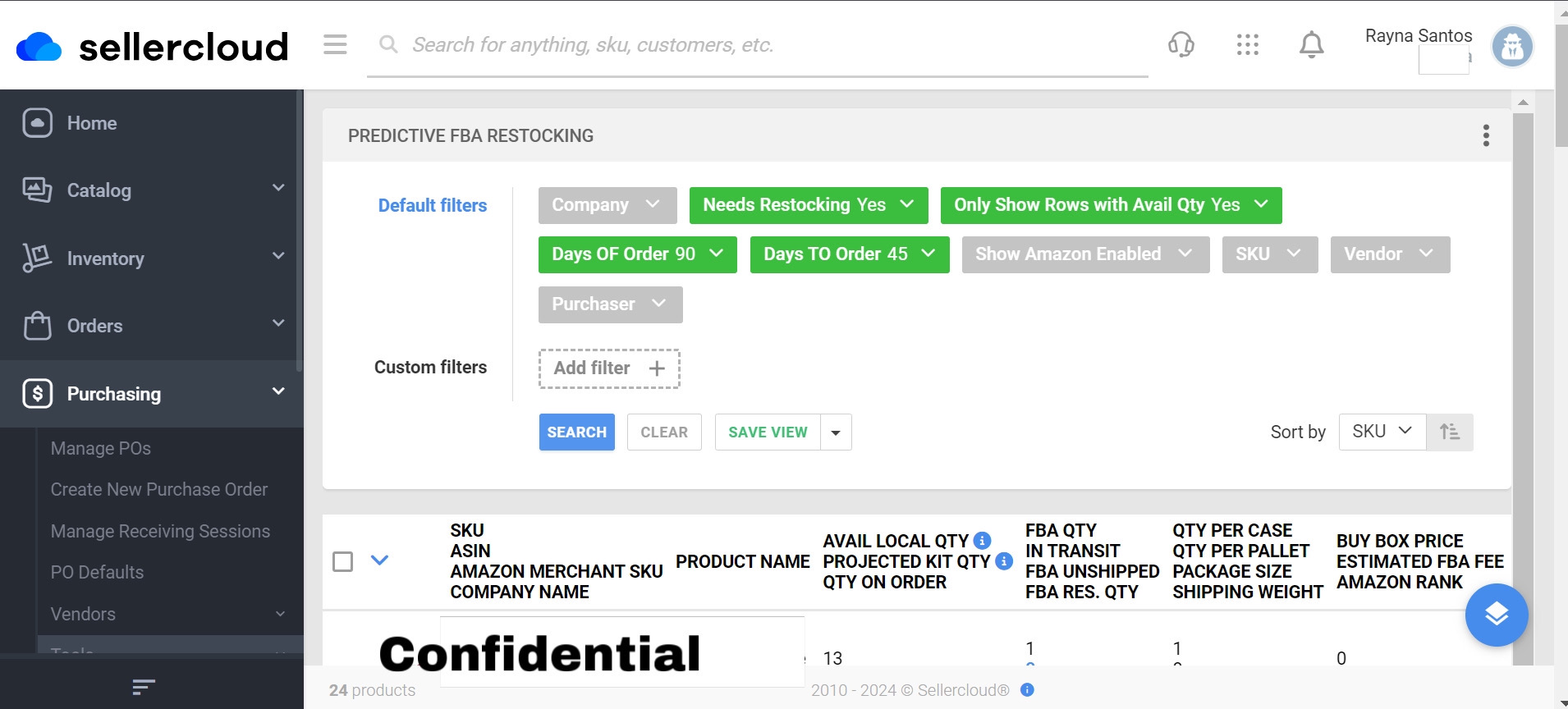Click the Avail Local Qty info icon
This screenshot has height=709, width=1568.
coord(982,541)
